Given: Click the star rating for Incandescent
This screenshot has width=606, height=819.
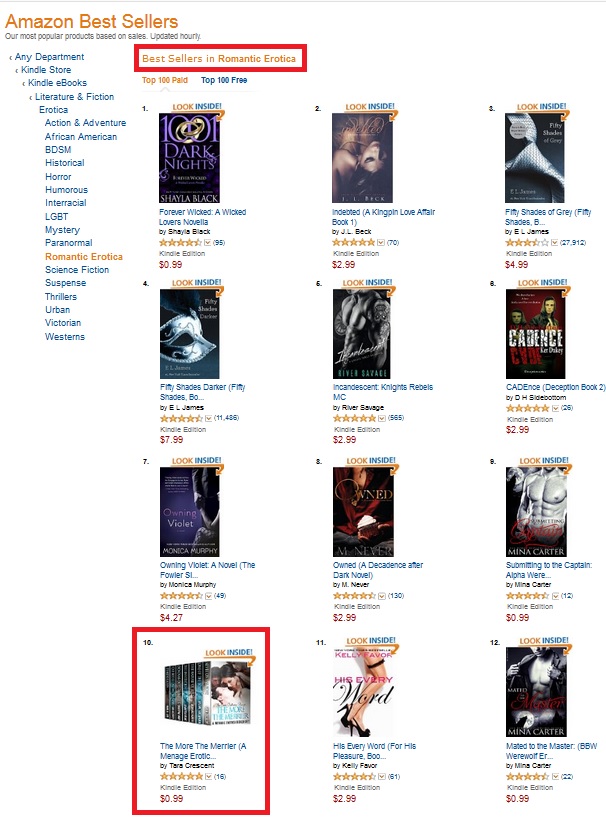Looking at the screenshot, I should coord(354,418).
